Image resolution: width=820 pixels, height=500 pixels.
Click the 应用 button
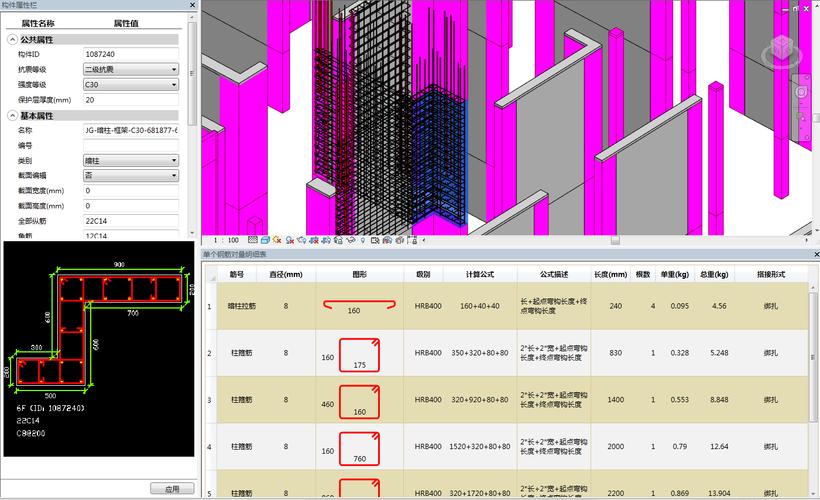(x=171, y=488)
